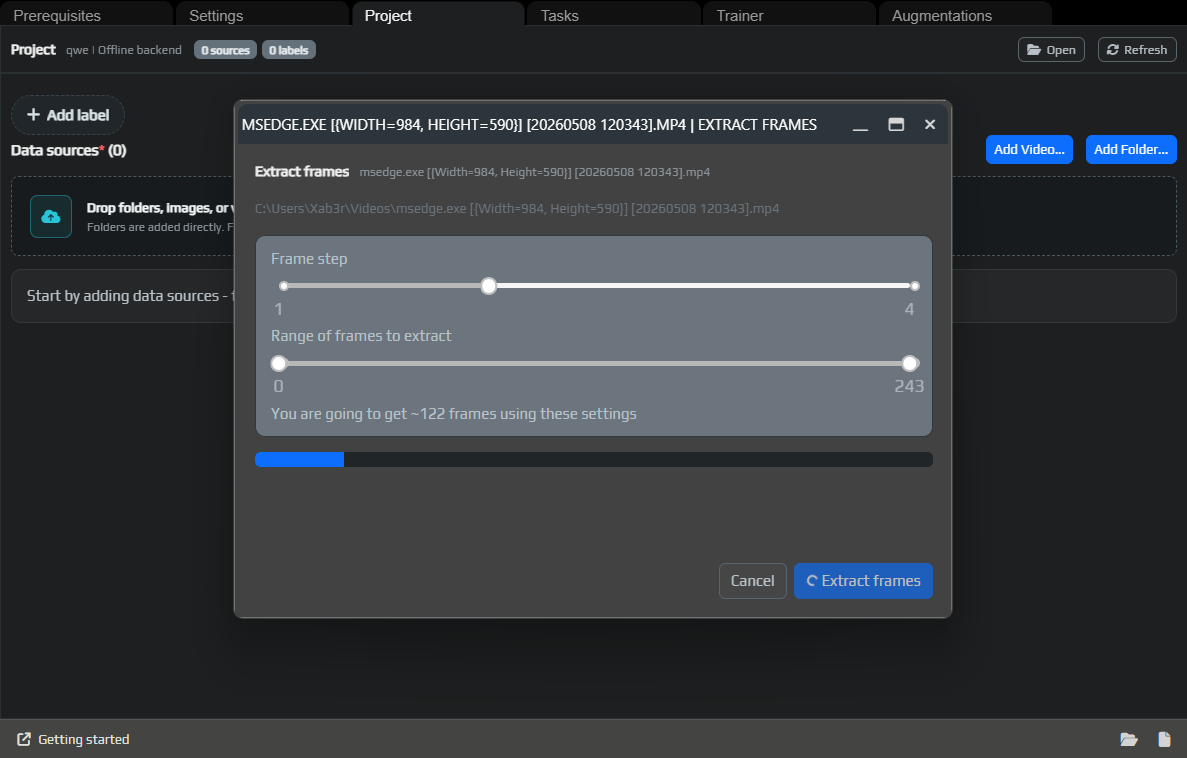Viewport: 1187px width, 758px height.
Task: Click the range end handle at 243
Action: tap(910, 363)
